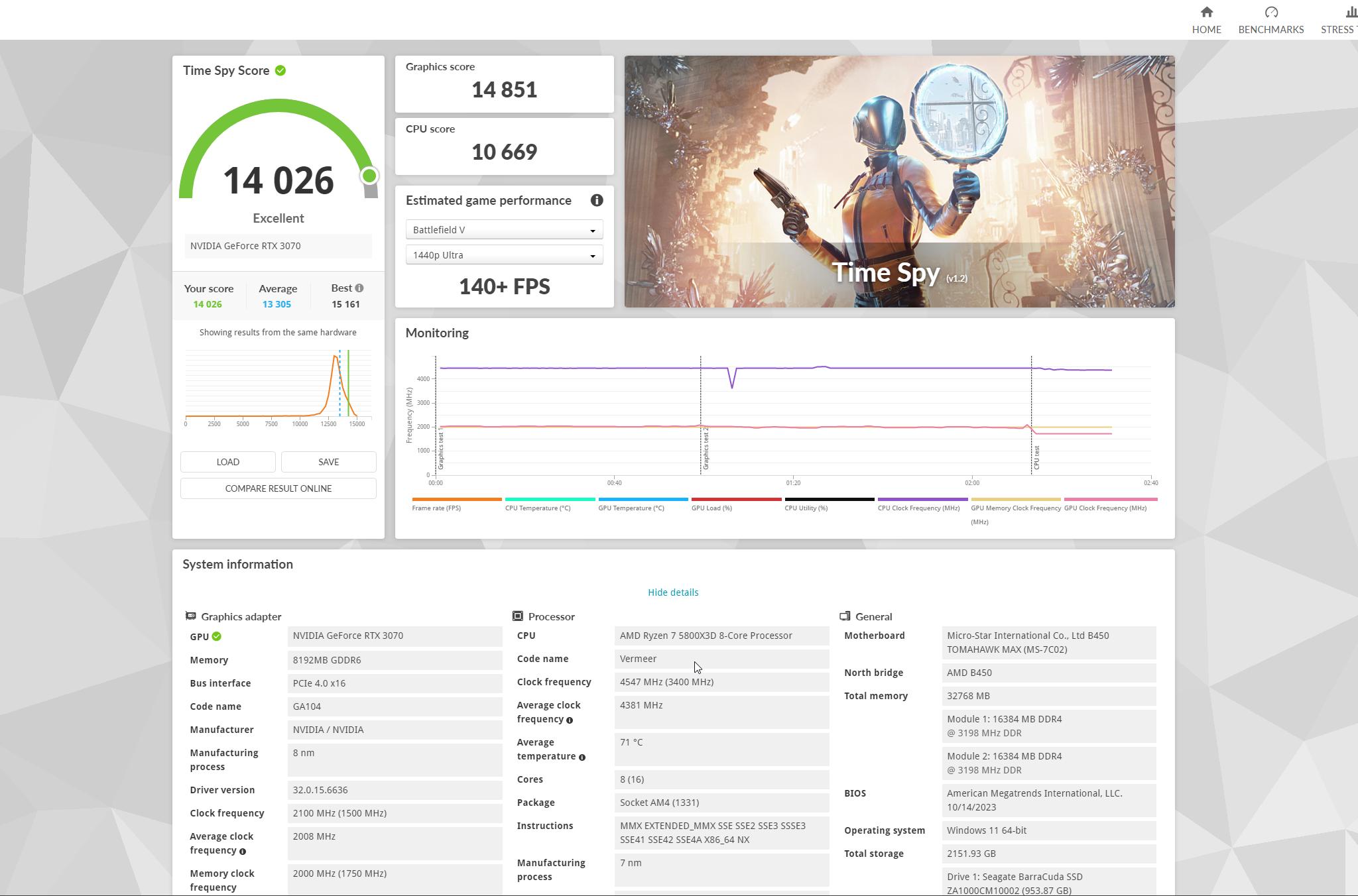The height and width of the screenshot is (896, 1358).
Task: Click the green score gauge indicator knob
Action: [369, 176]
